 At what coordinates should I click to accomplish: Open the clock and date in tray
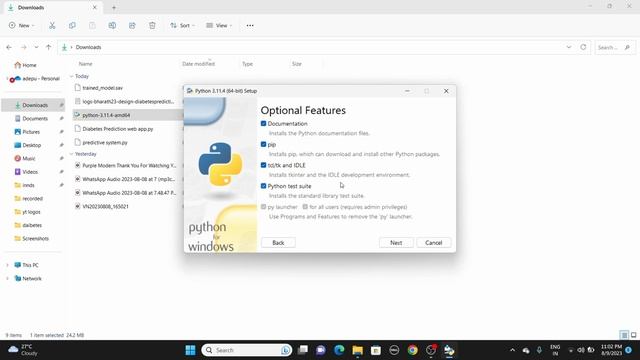tap(611, 350)
